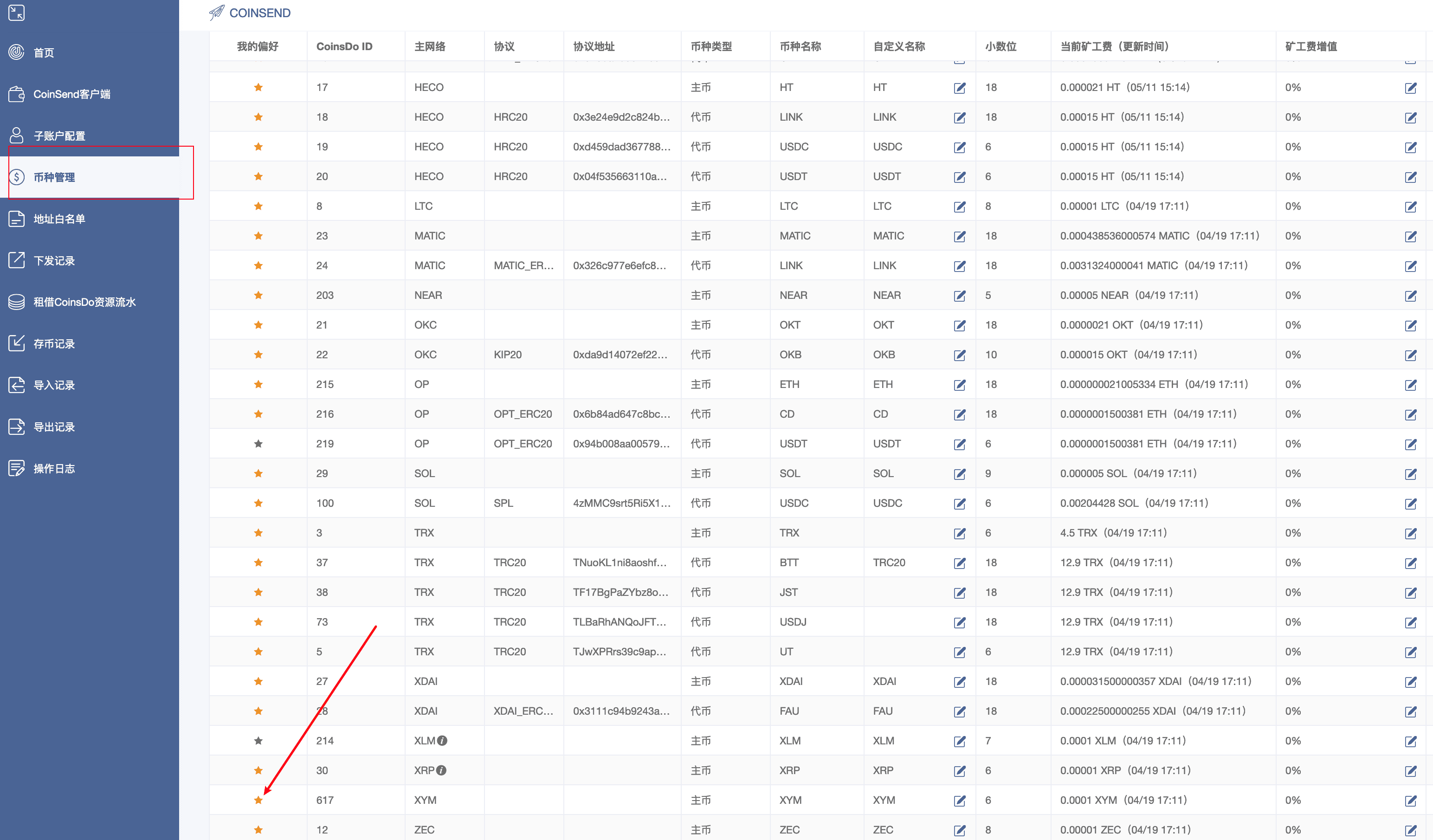Screen dimensions: 1433x840
Task: Edit custom name for BTT TRC20 row
Action: [959, 563]
